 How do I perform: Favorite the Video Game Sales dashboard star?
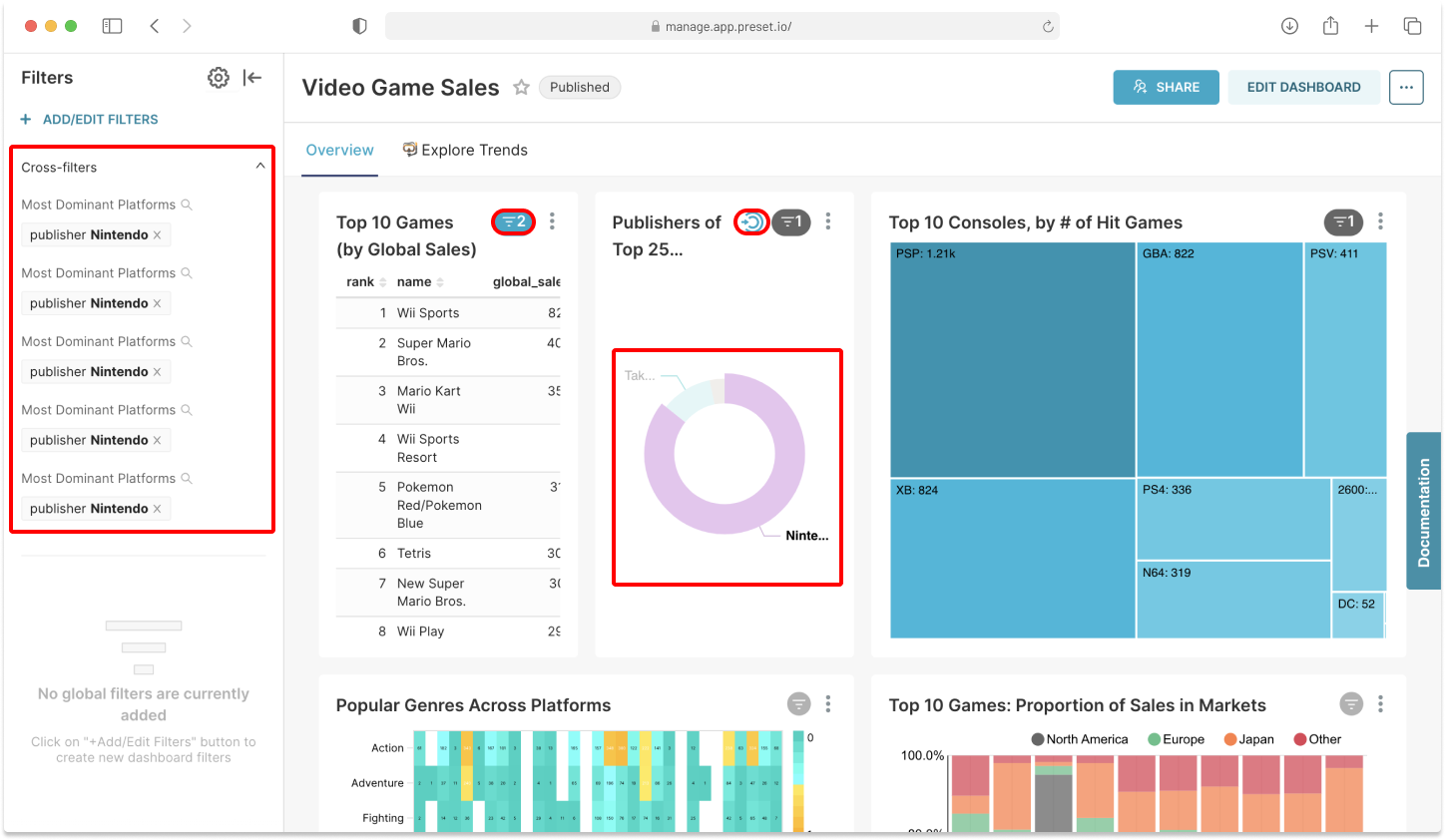coord(521,88)
